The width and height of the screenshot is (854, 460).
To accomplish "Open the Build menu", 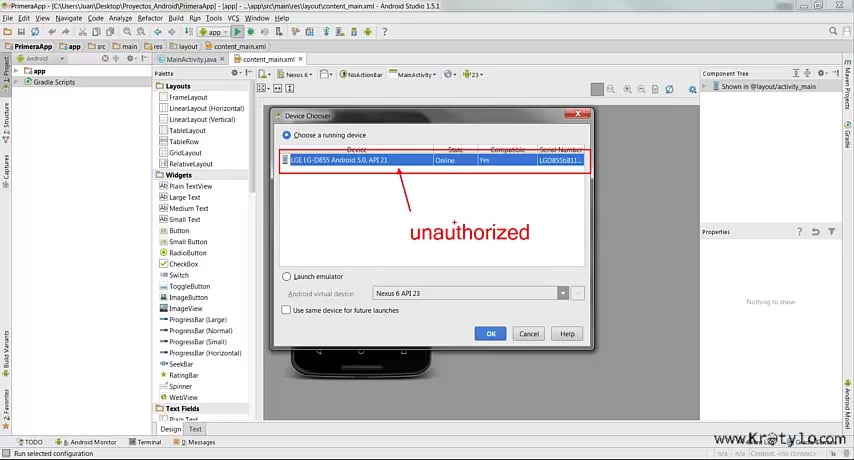I will point(176,18).
